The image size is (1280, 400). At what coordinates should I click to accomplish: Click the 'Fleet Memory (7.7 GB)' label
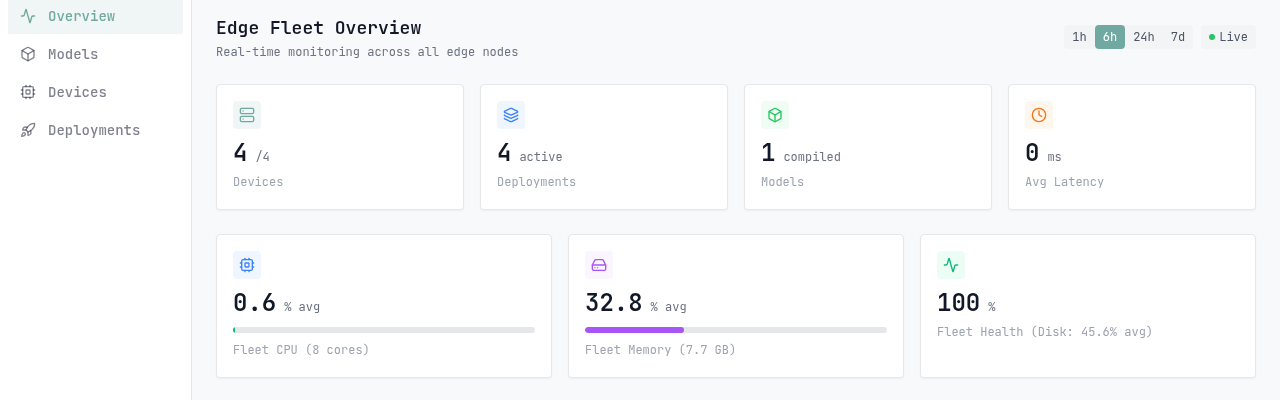point(660,350)
